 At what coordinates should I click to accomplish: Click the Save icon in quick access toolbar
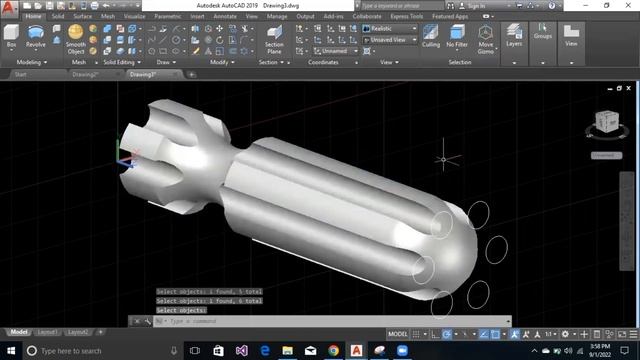point(49,6)
